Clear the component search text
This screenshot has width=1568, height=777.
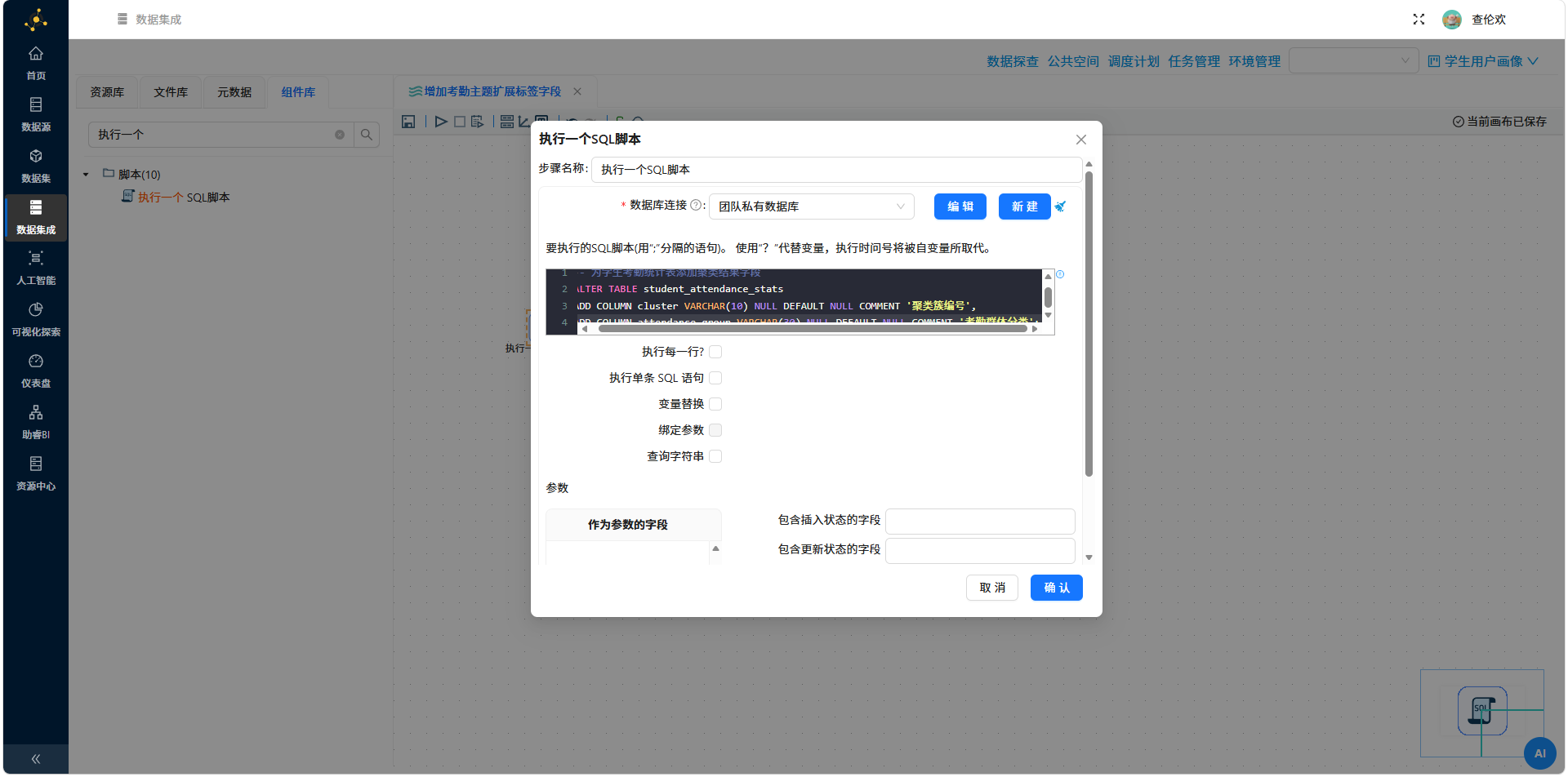tap(340, 135)
